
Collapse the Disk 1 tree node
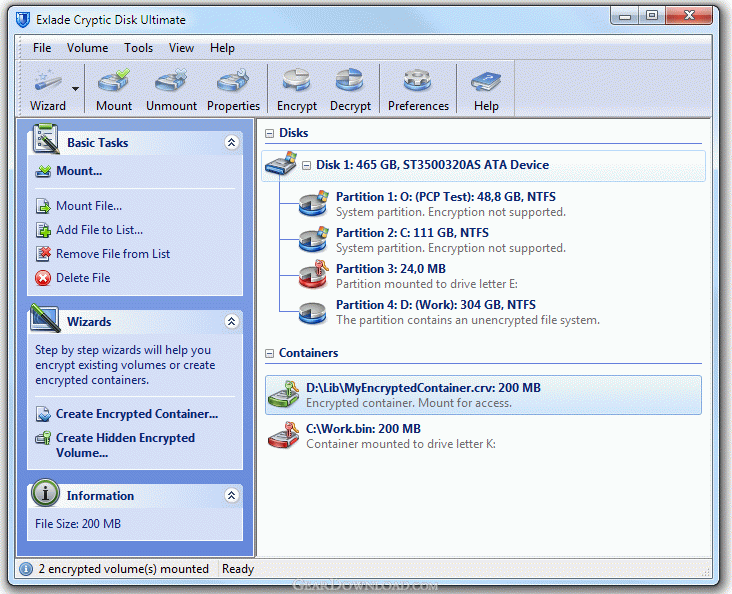[x=306, y=165]
